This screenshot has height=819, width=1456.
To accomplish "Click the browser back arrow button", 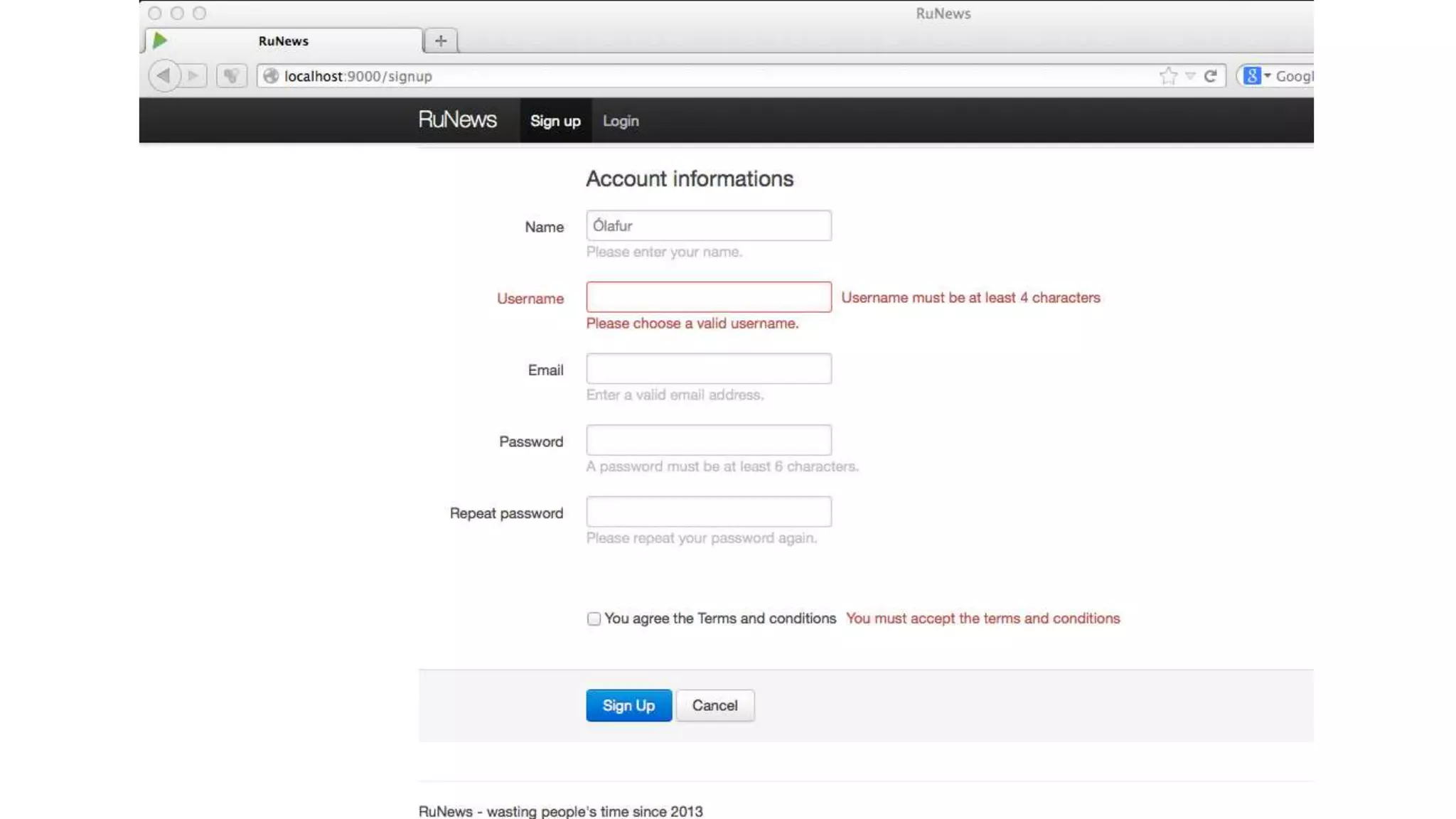I will tap(164, 75).
